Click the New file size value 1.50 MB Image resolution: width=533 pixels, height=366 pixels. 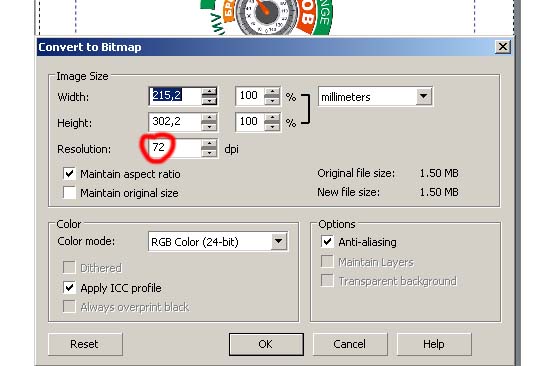tap(439, 192)
